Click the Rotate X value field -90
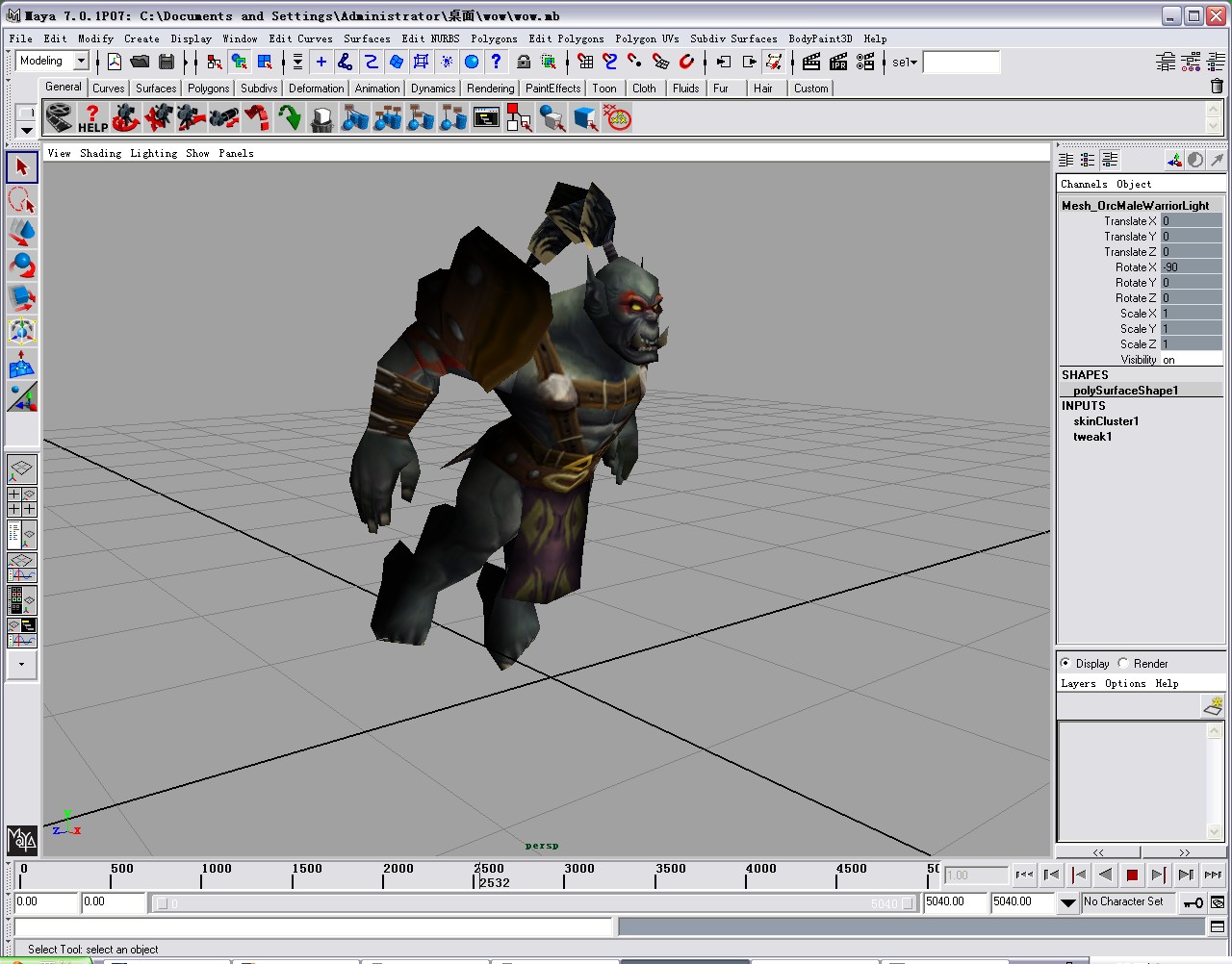1232x964 pixels. tap(1191, 267)
